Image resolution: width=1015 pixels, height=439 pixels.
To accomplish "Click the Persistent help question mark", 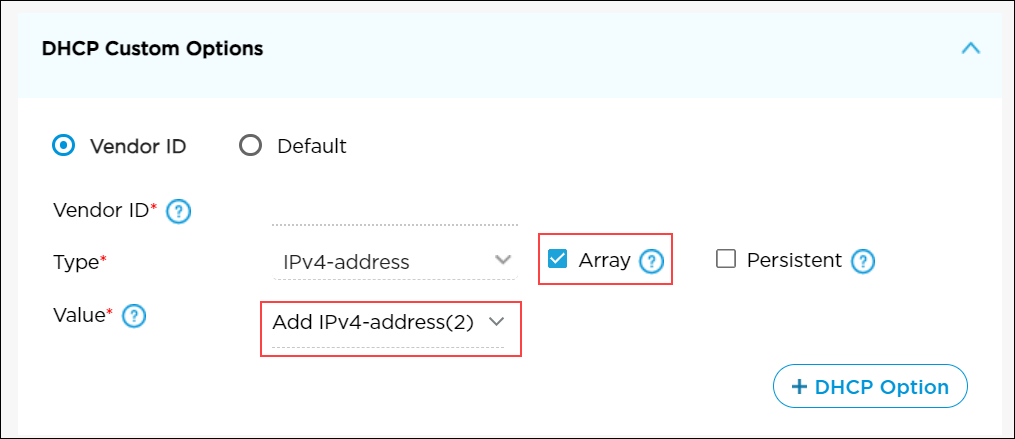I will point(863,262).
